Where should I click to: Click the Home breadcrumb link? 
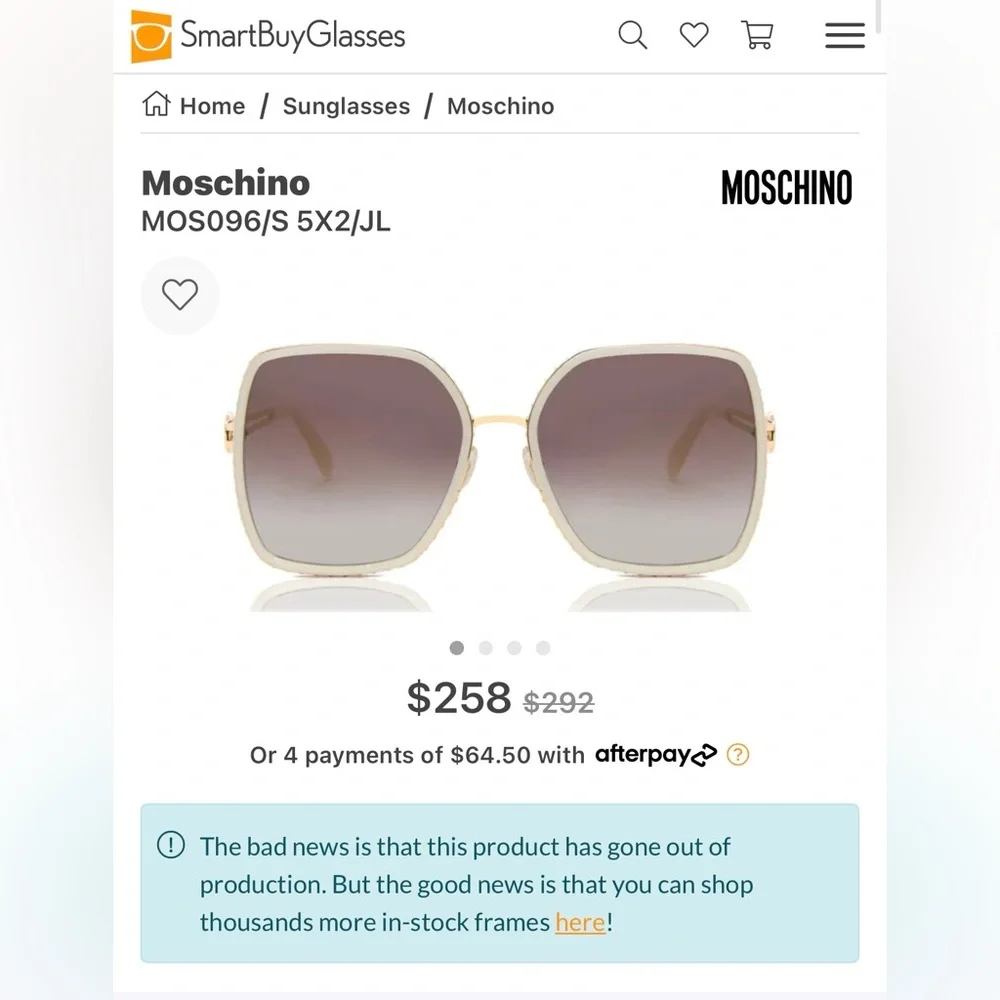tap(210, 105)
